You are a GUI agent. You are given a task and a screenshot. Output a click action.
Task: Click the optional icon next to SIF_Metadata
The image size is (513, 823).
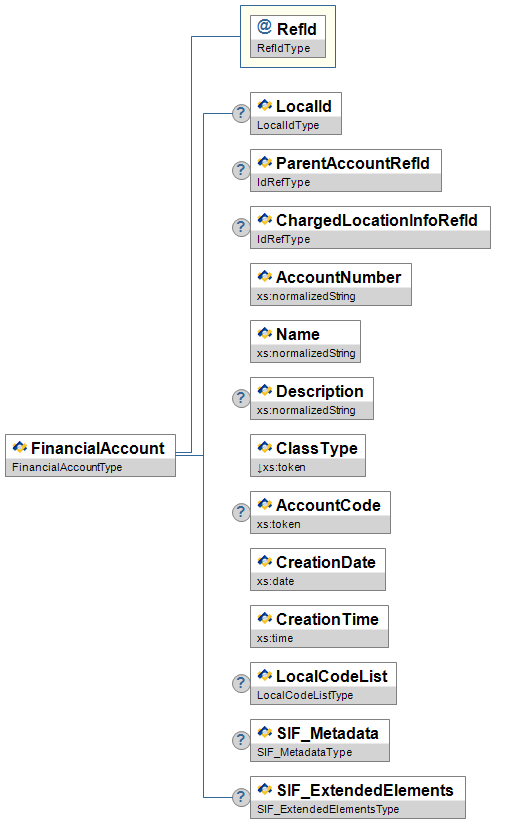[241, 740]
